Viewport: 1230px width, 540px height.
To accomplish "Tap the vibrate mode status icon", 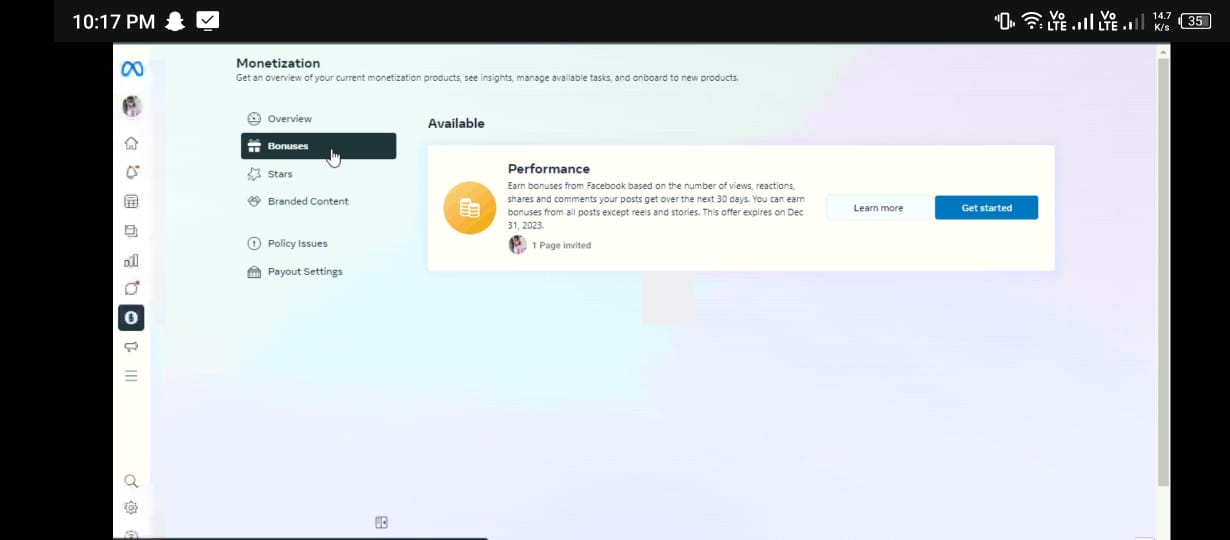I will 1004,21.
